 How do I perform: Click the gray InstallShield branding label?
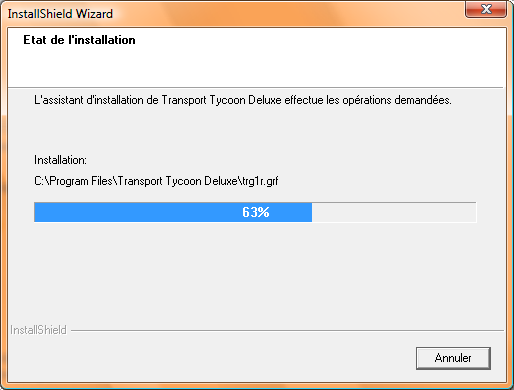[38, 330]
